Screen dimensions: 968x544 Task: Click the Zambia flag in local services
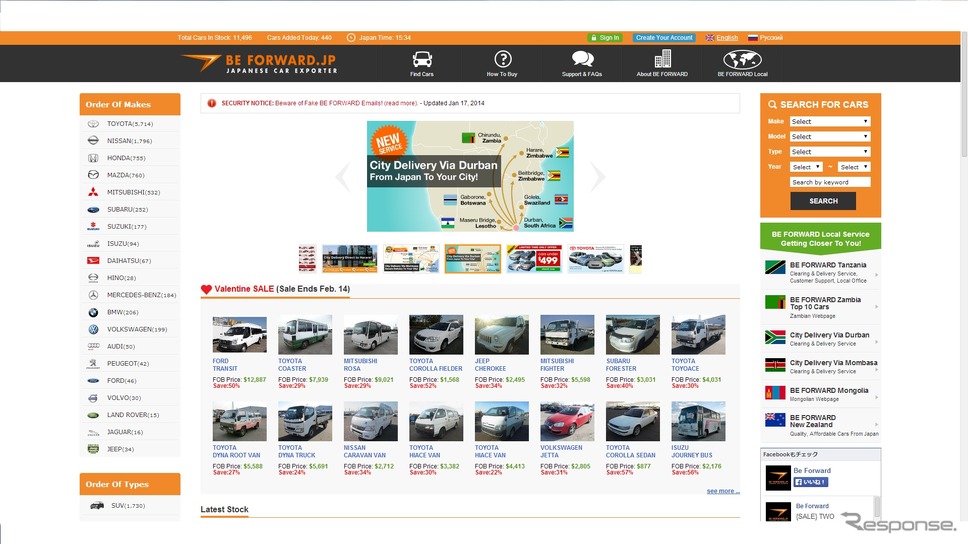tap(775, 302)
